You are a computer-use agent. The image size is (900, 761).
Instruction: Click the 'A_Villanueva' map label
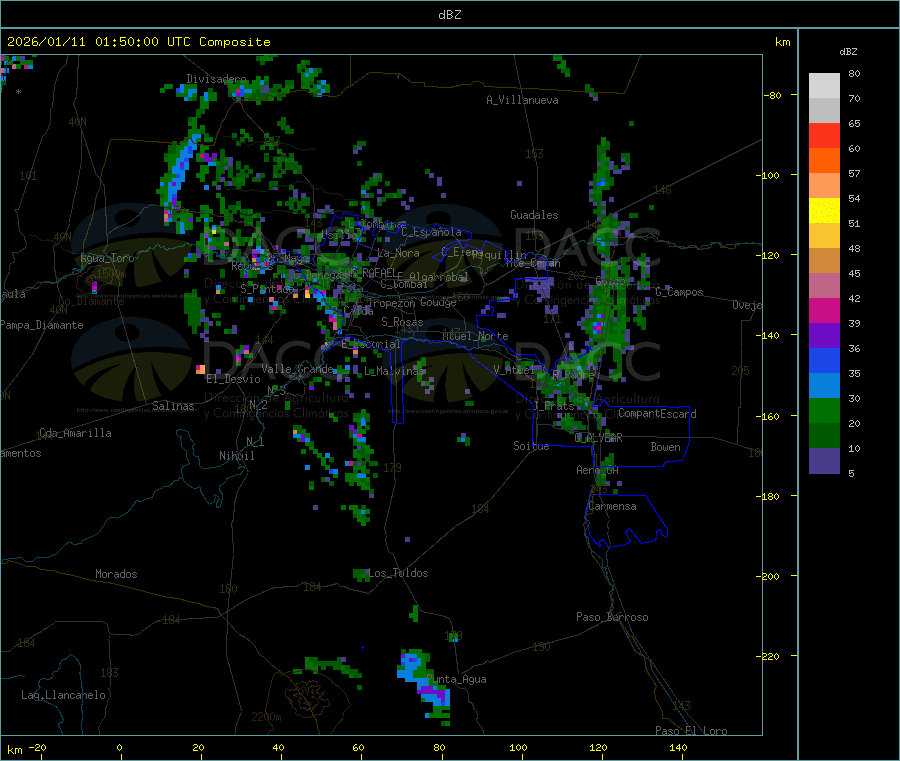[522, 100]
